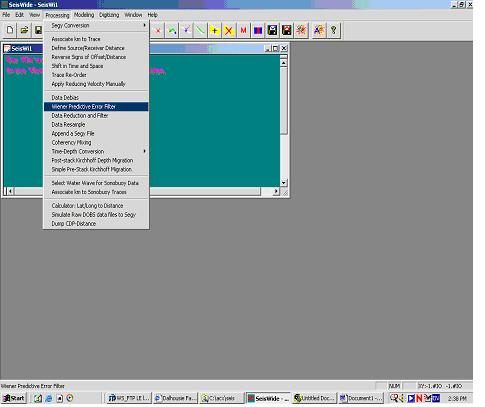Select Apply Reducing Velocity Manually

pos(96,84)
